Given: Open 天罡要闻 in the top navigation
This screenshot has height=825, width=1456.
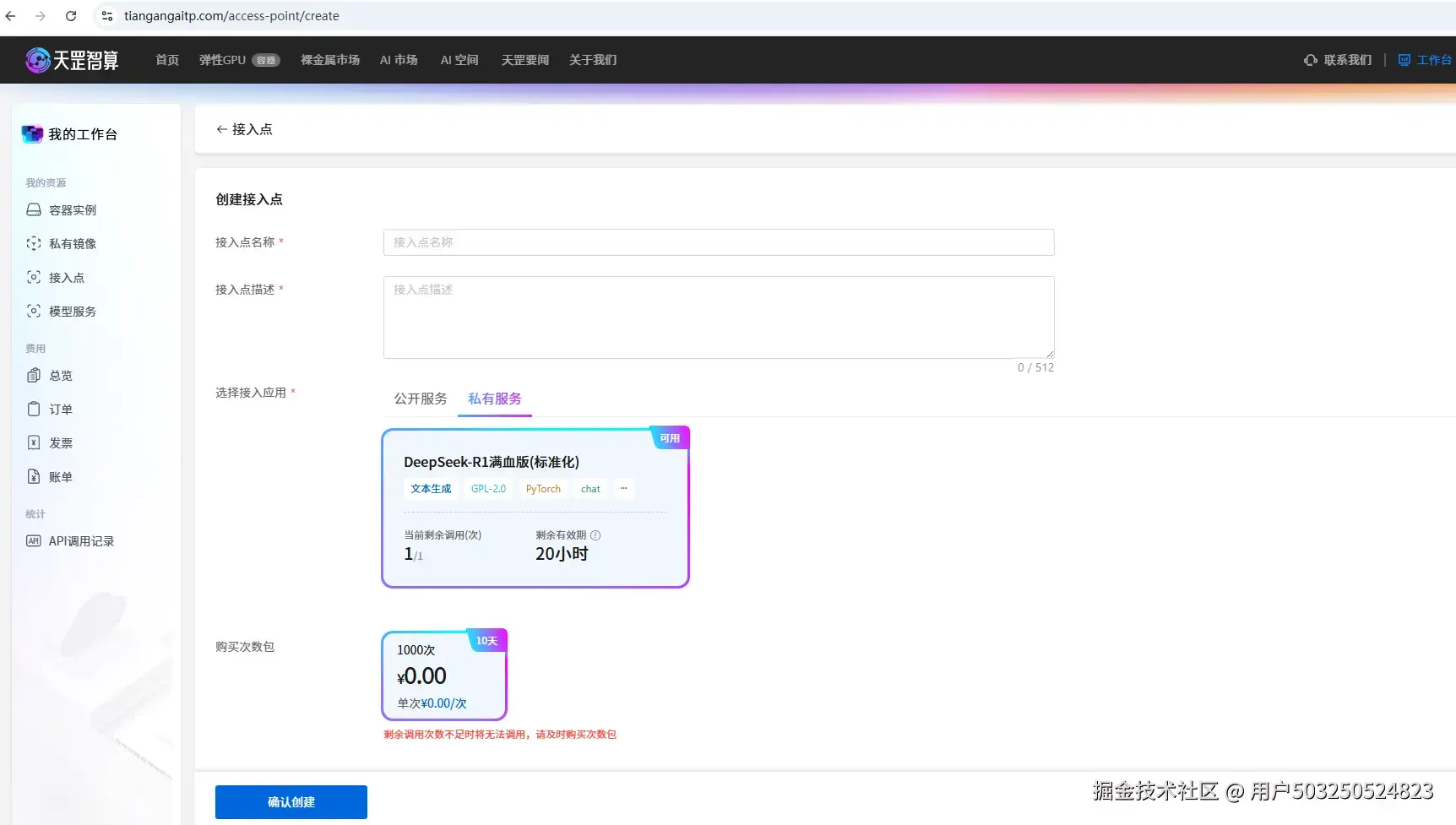Looking at the screenshot, I should pyautogui.click(x=525, y=60).
